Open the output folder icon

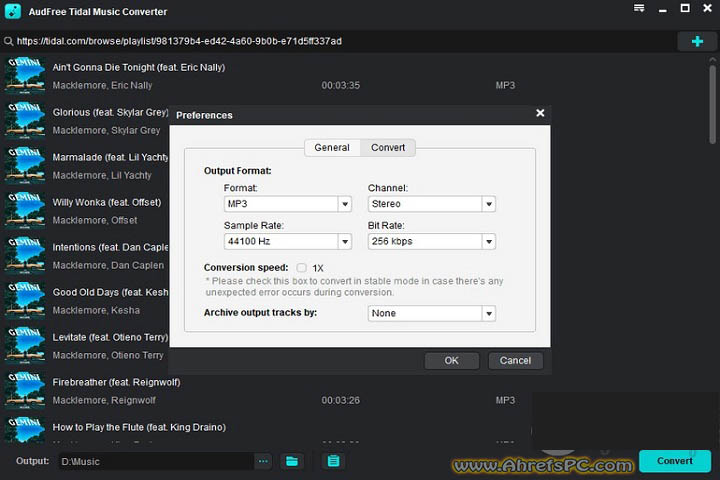click(292, 461)
